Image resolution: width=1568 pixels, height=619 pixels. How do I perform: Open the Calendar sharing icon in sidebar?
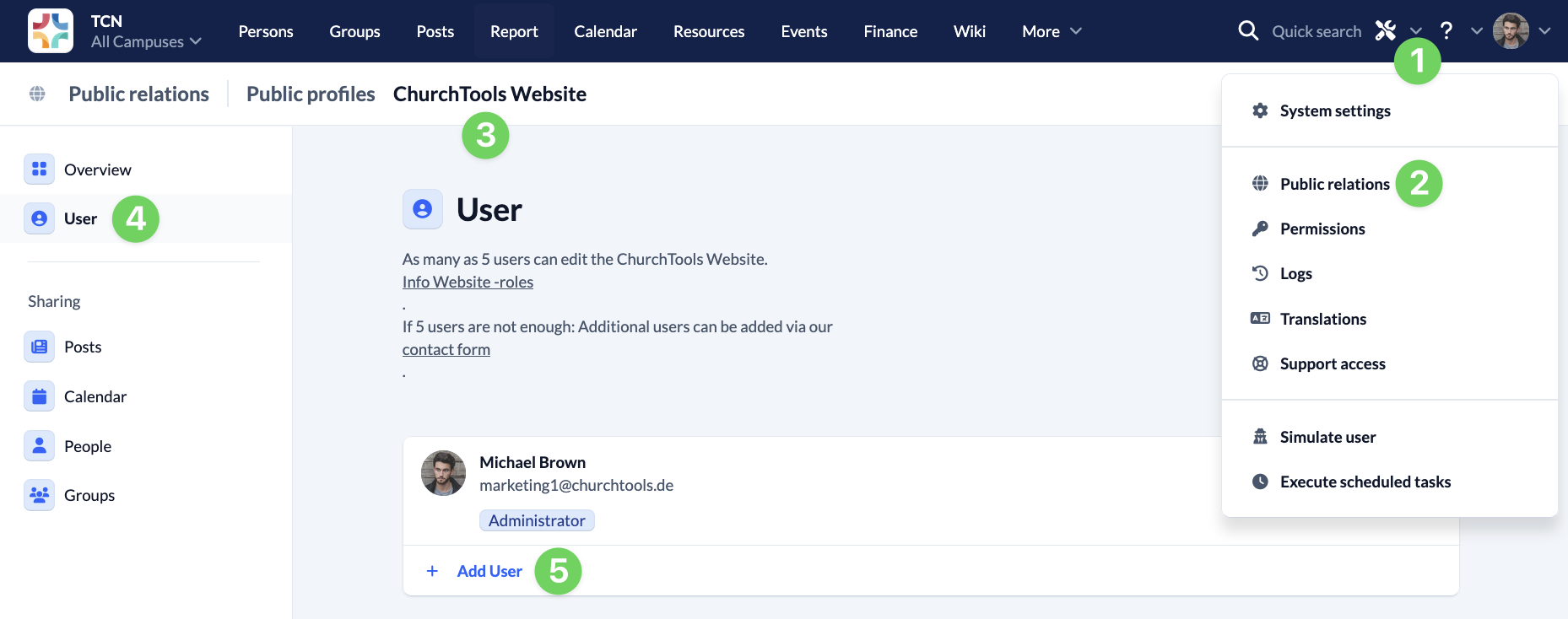click(x=40, y=396)
